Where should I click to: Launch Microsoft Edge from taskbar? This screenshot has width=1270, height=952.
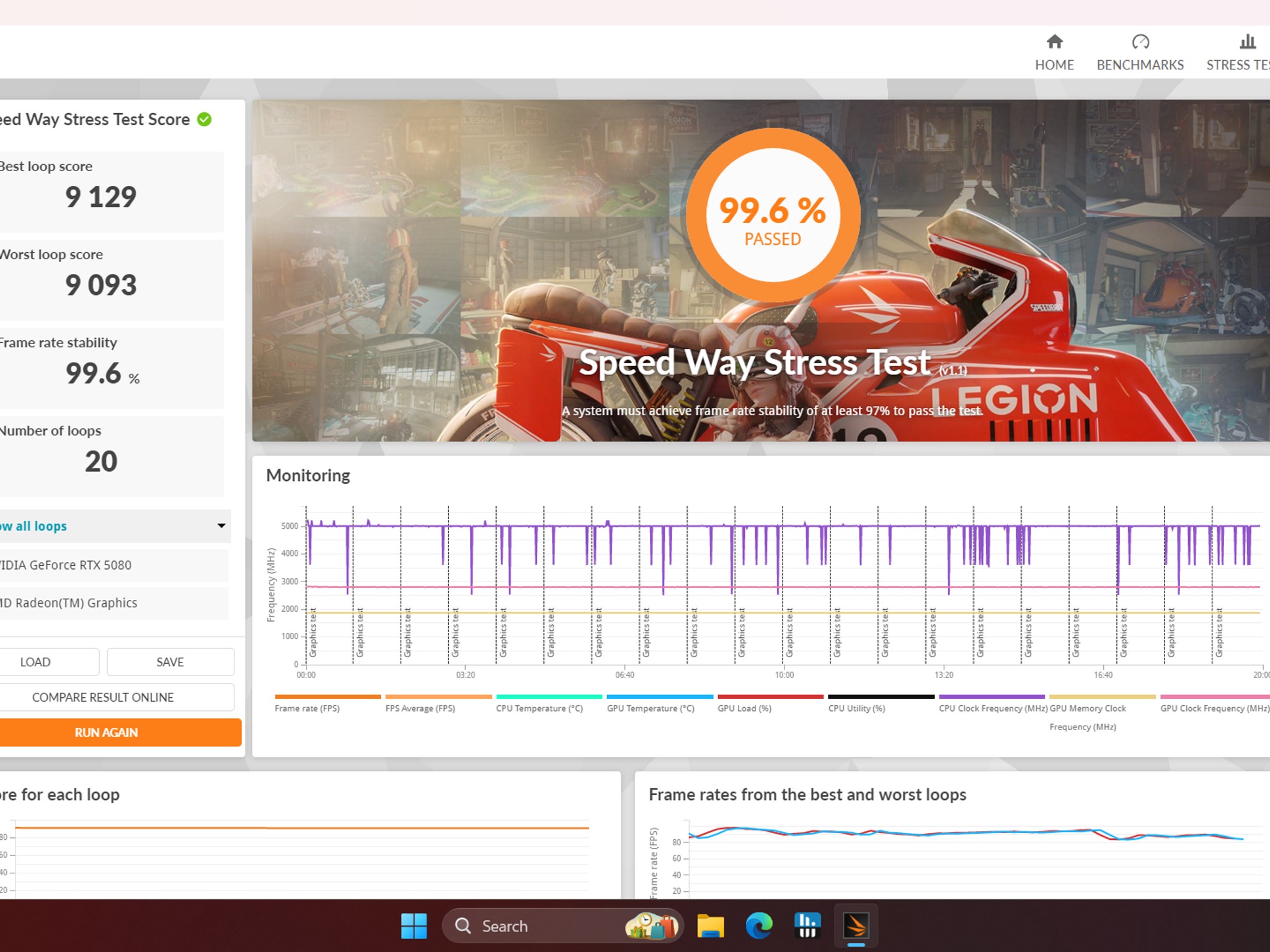(759, 926)
